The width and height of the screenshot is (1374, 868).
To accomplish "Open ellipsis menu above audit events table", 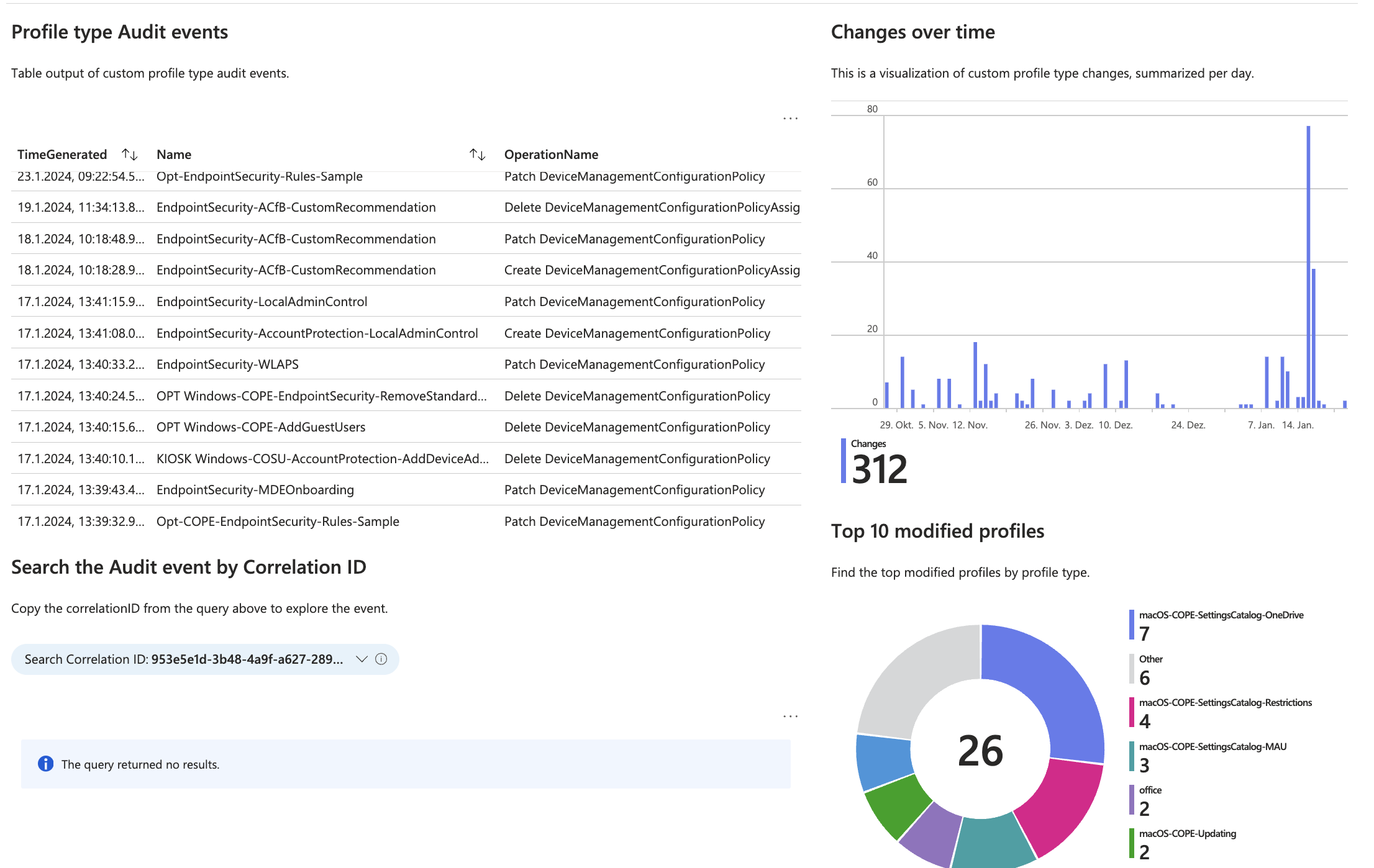I will coord(790,118).
